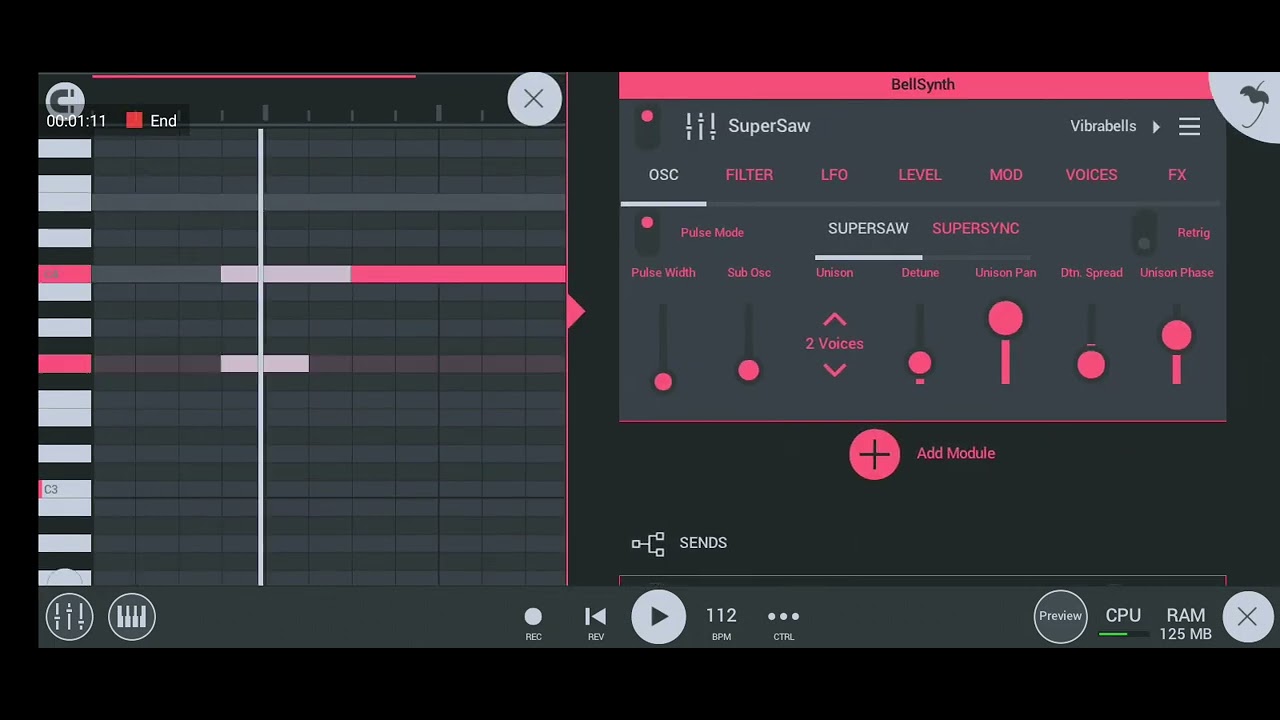Switch to the FILTER tab
The width and height of the screenshot is (1280, 720).
pos(749,175)
